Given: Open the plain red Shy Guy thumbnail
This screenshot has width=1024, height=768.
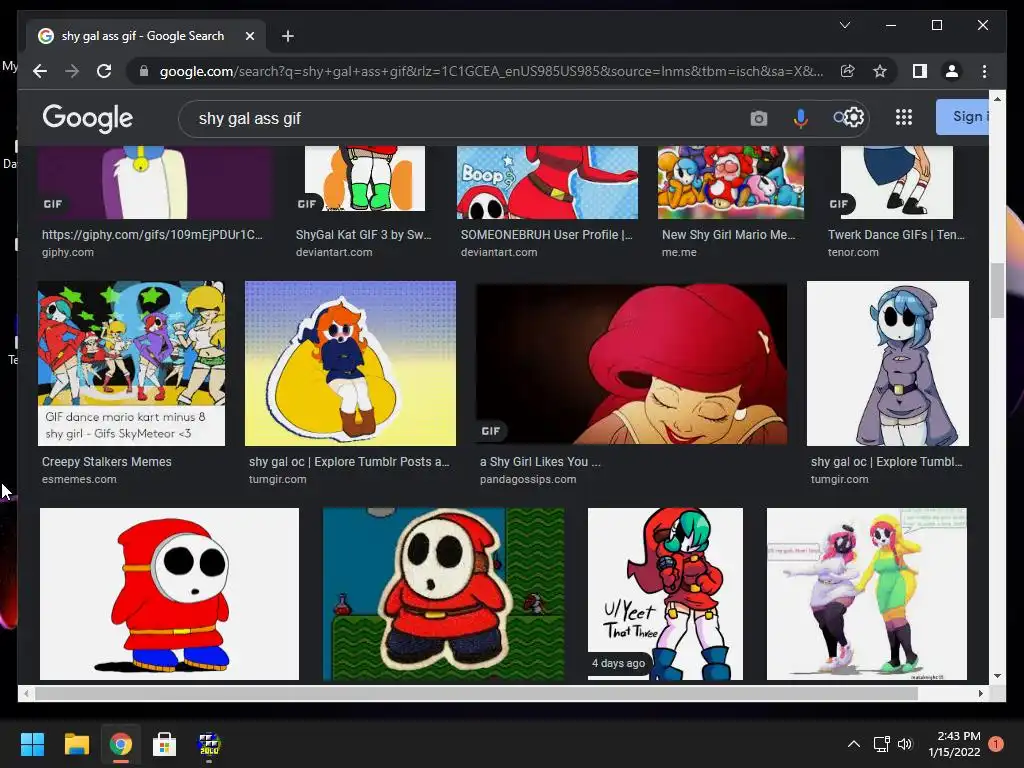Looking at the screenshot, I should pos(169,594).
